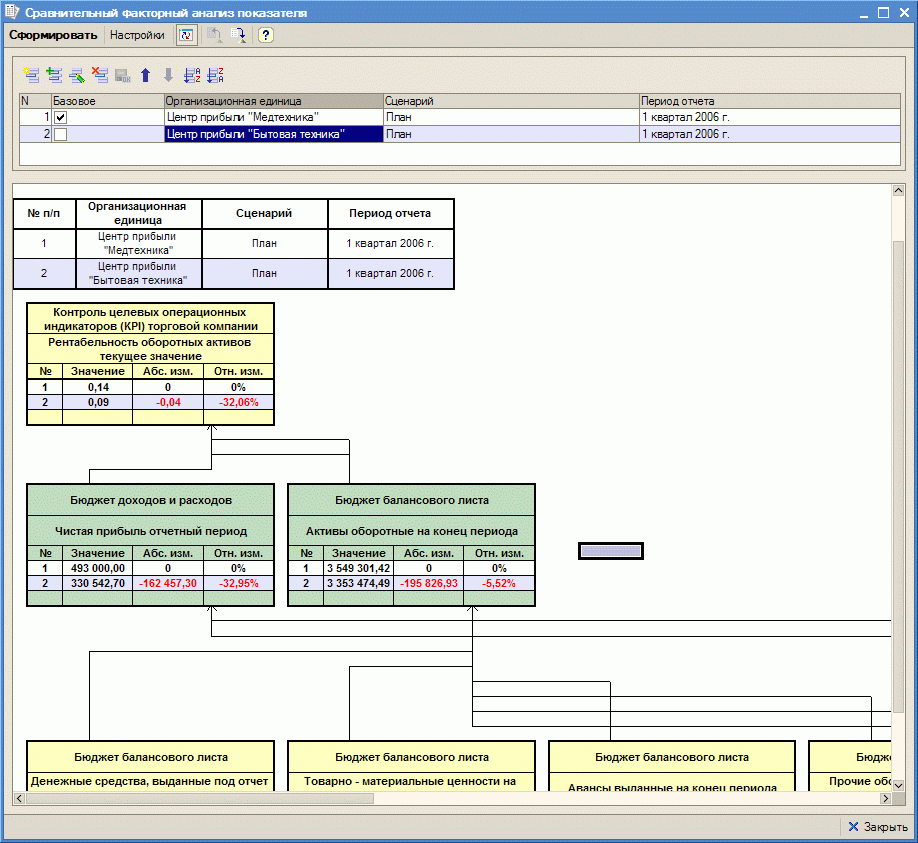
Task: Click the Период отчета column header in grid
Action: coord(770,101)
